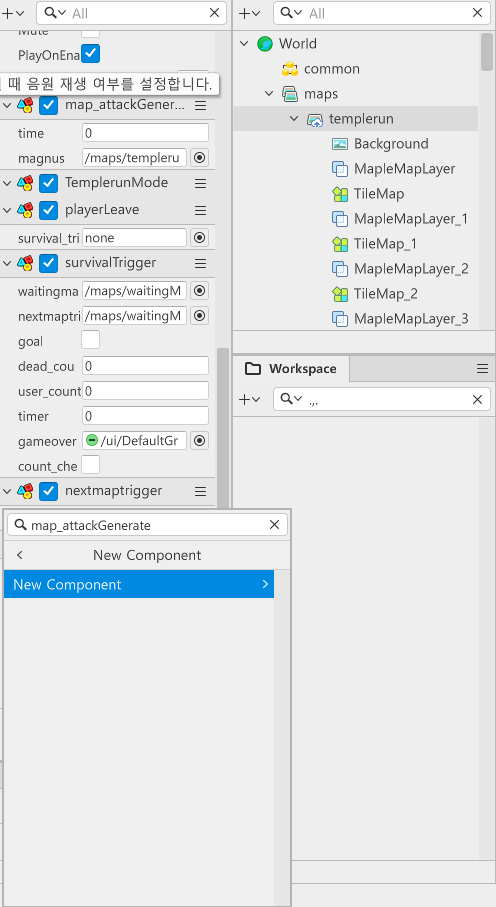Clear the map_attackGenerate component search

(x=274, y=525)
